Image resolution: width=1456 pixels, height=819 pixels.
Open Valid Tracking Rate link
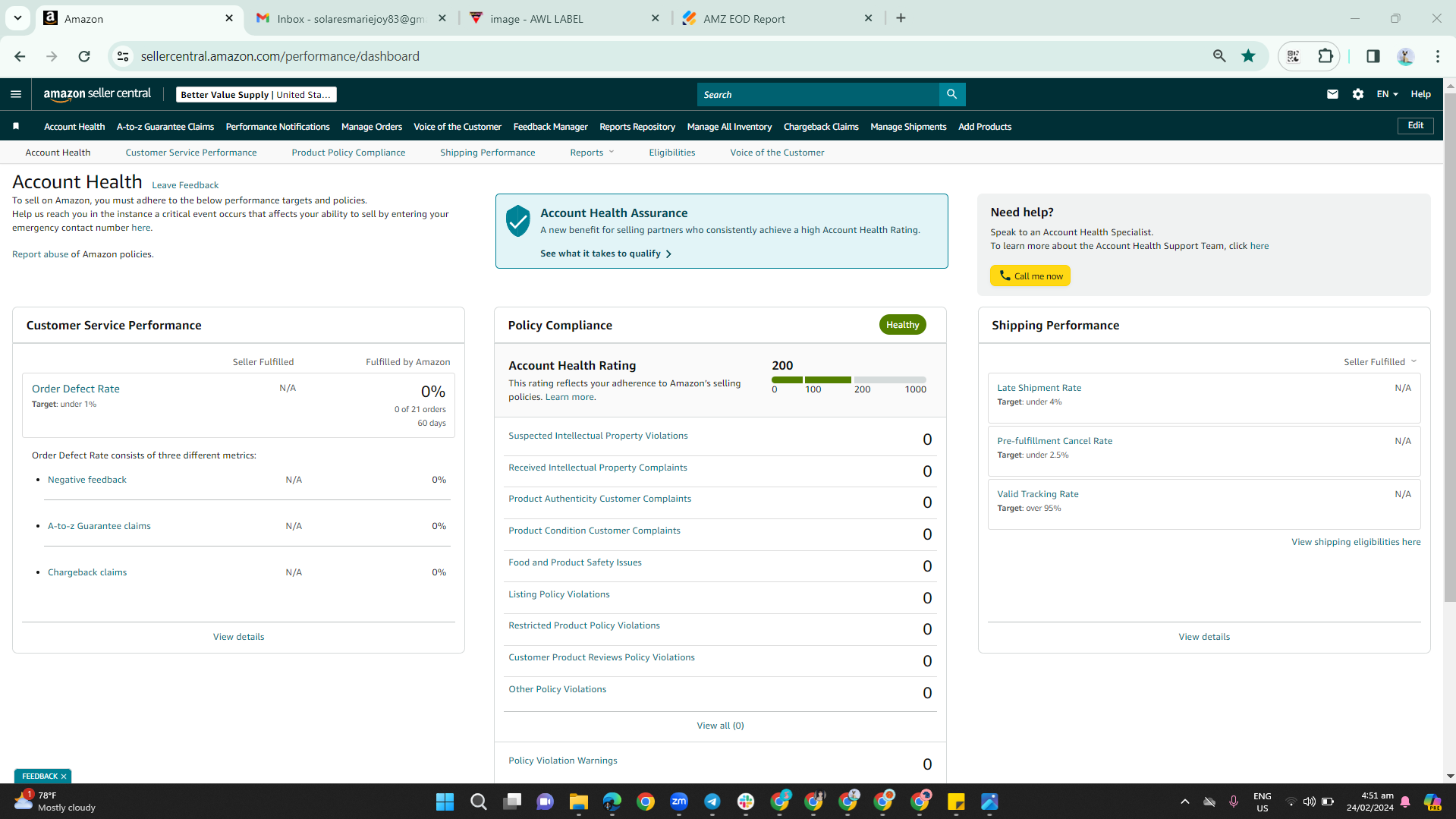[1037, 494]
